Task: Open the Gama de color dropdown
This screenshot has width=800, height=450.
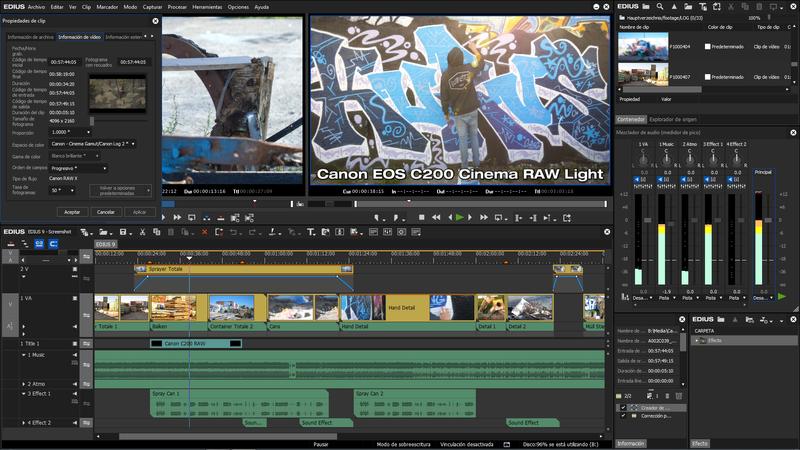Action: (x=74, y=156)
